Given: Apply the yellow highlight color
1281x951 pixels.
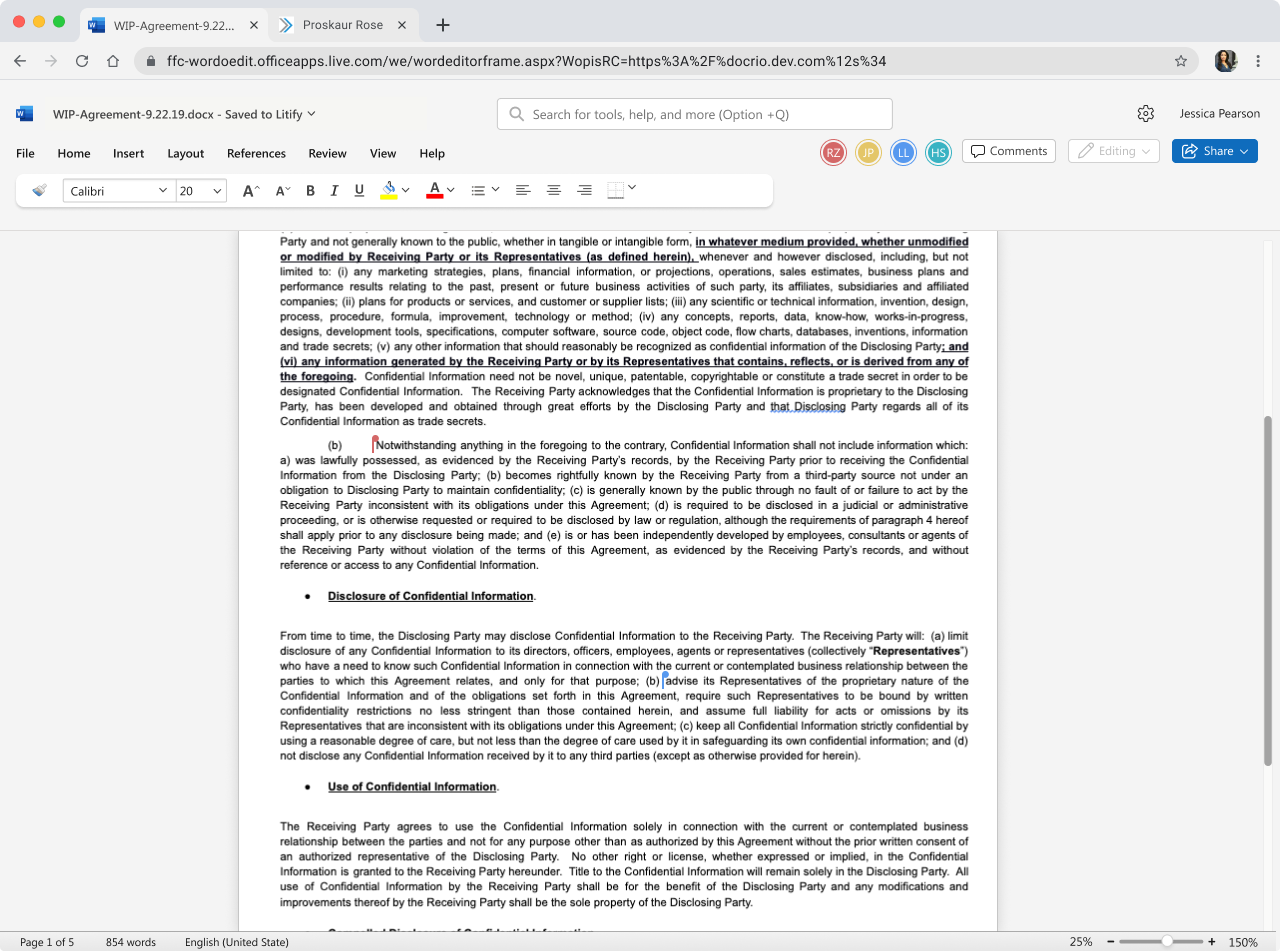Looking at the screenshot, I should 389,190.
